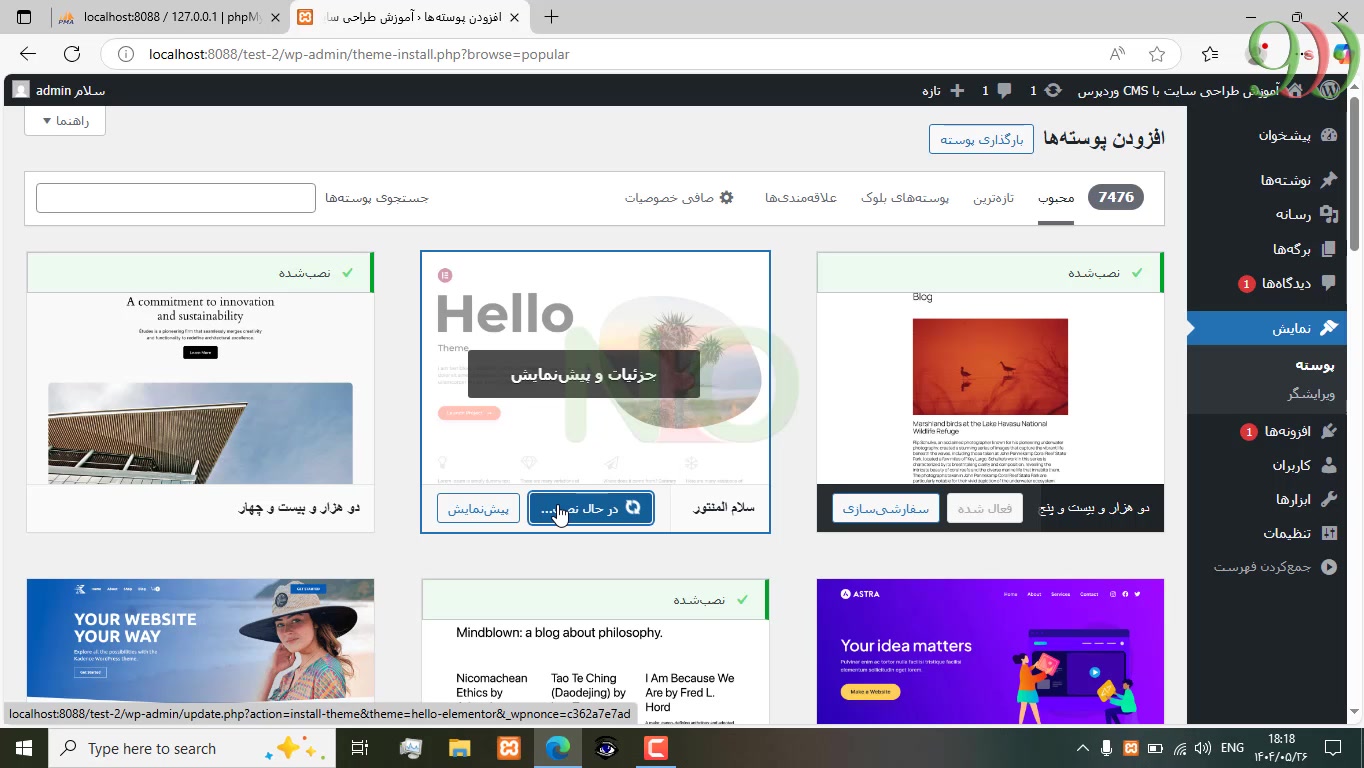Open the دیدگاه‌ها comments bubble icon

point(1329,283)
